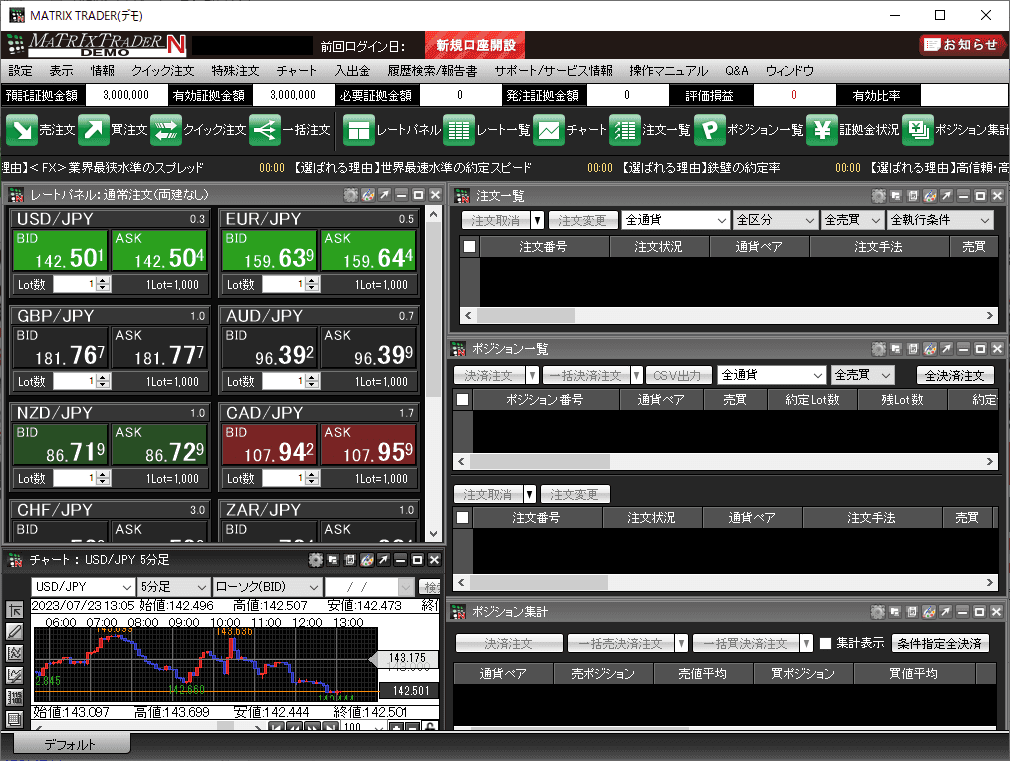
Task: Click CAD/JPY BID price 107.942
Action: (269, 445)
